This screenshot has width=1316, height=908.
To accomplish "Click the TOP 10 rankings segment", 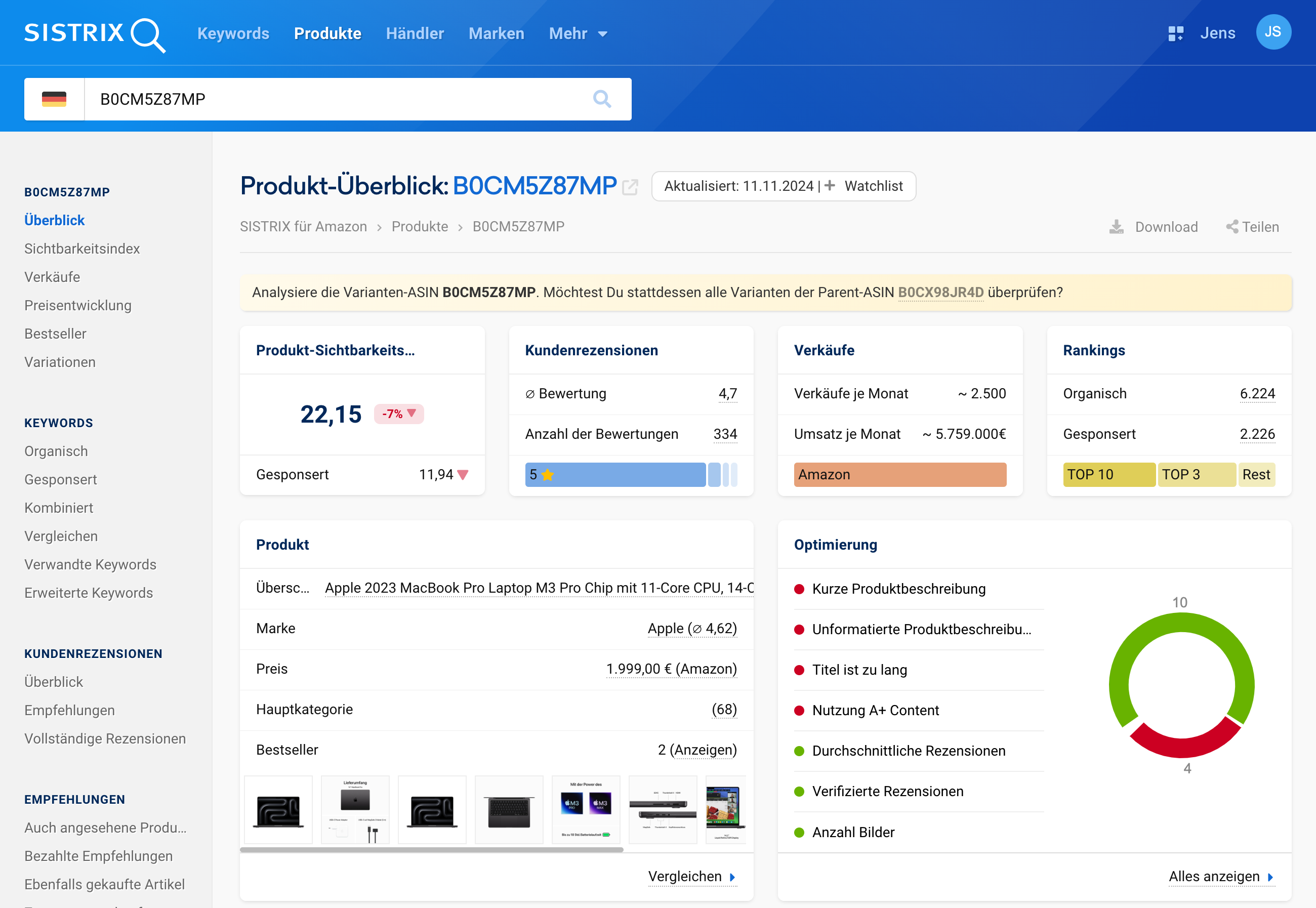I will [1109, 474].
